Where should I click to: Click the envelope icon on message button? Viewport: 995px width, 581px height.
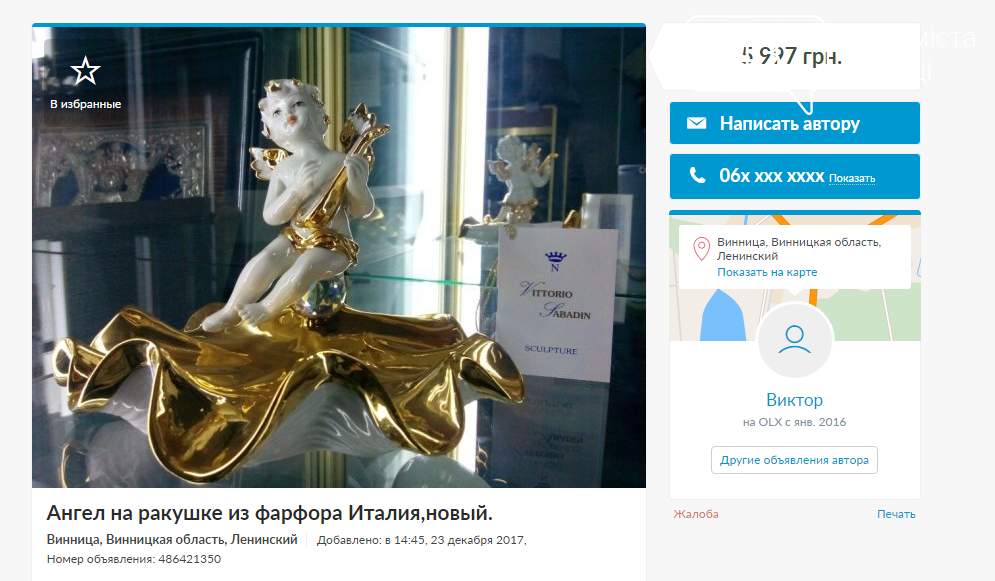696,123
